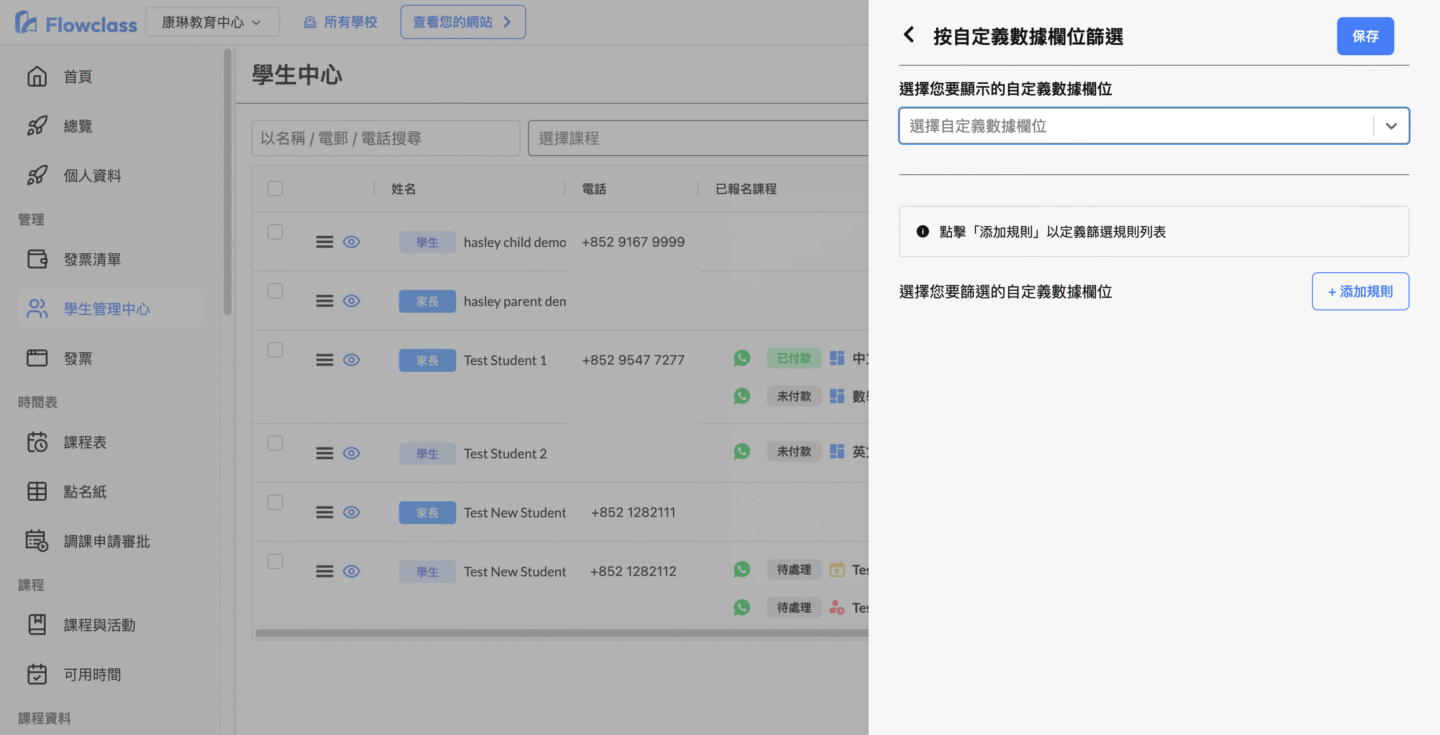Click the info icon in rule hint box

(922, 232)
